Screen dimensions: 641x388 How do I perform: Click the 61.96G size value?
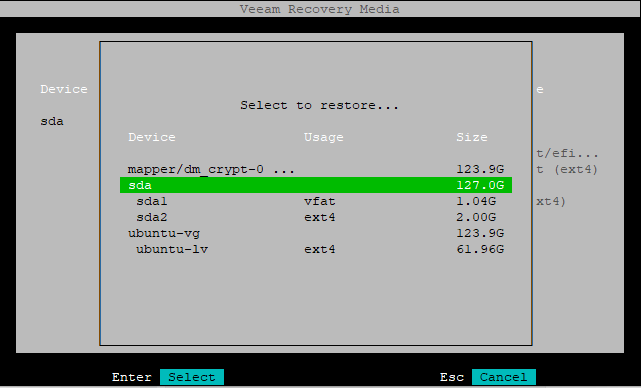point(480,249)
